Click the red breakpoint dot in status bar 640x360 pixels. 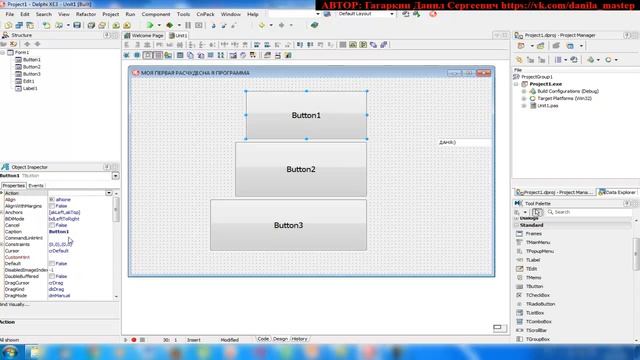(133, 340)
